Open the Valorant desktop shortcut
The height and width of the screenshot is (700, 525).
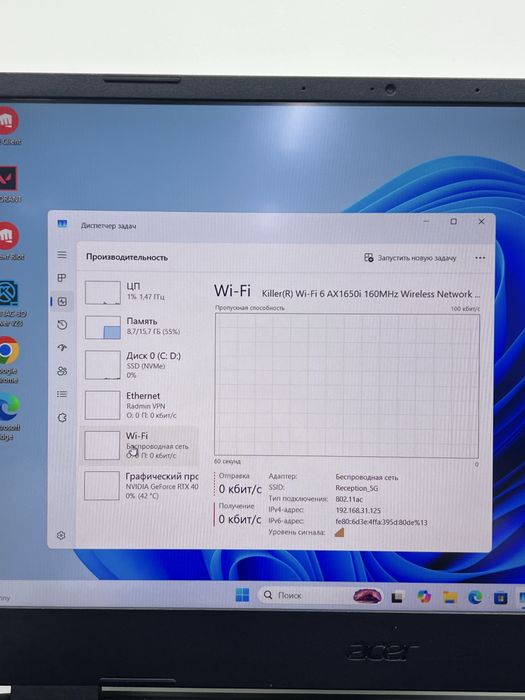9,183
